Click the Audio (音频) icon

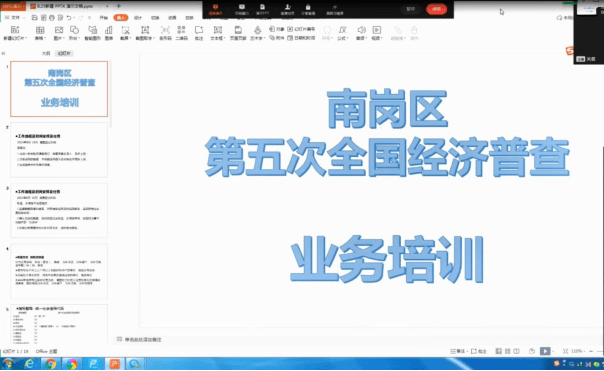pyautogui.click(x=361, y=30)
